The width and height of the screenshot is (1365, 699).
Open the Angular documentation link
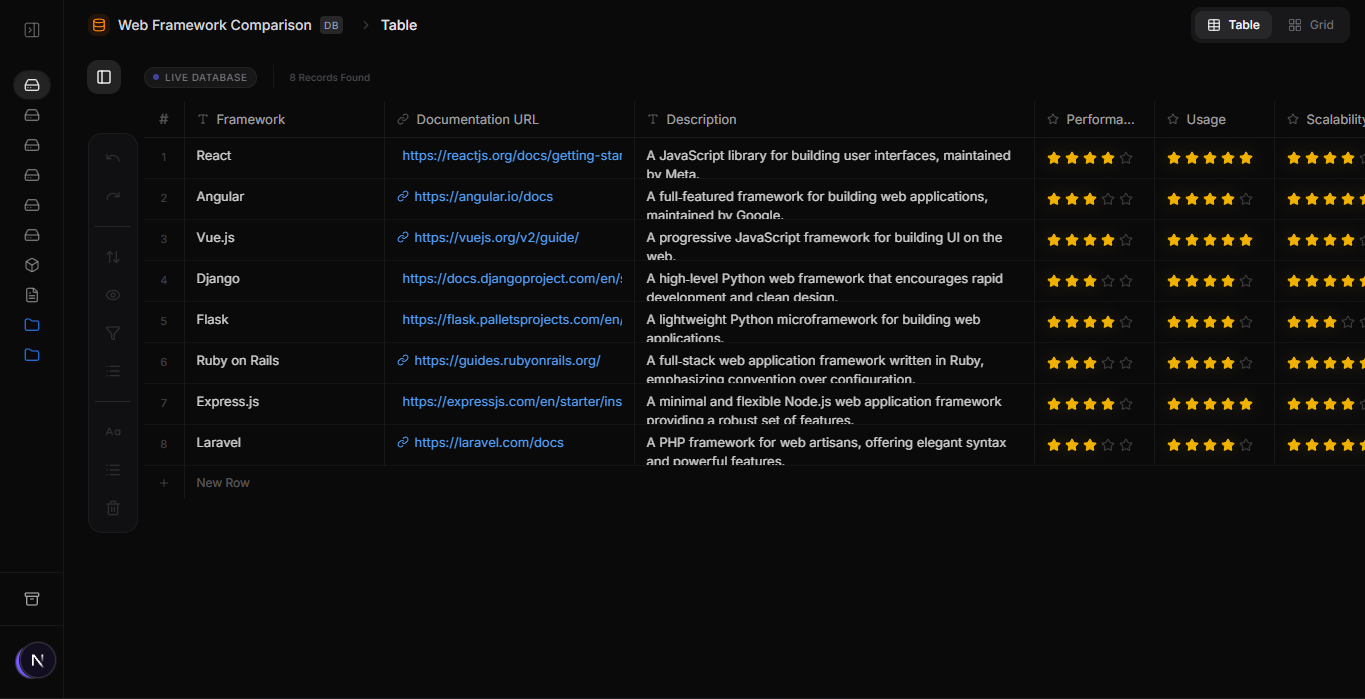[x=484, y=196]
